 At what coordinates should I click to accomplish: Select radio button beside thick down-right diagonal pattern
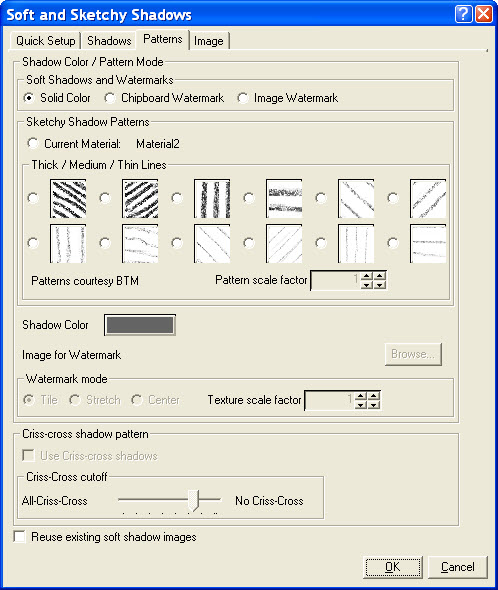33,198
